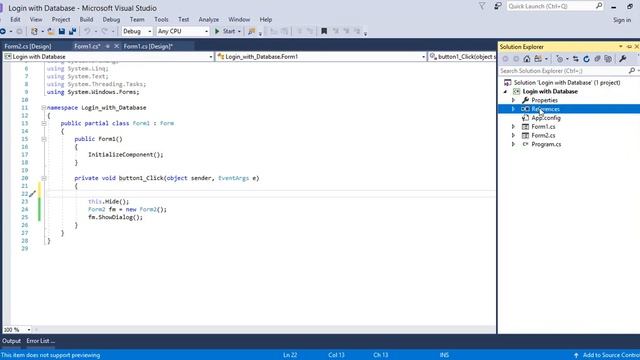Collapse the Login with Database project node

(505, 91)
